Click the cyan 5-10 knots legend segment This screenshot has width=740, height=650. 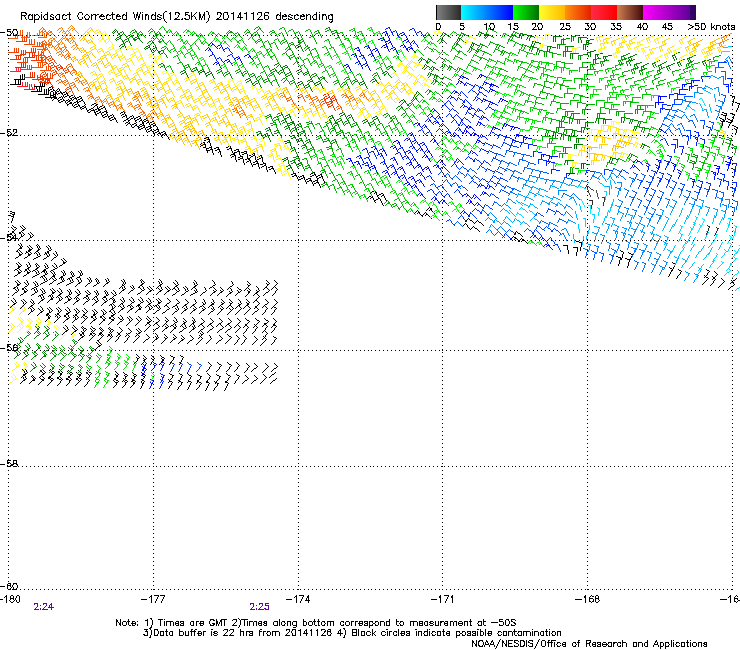pos(474,12)
